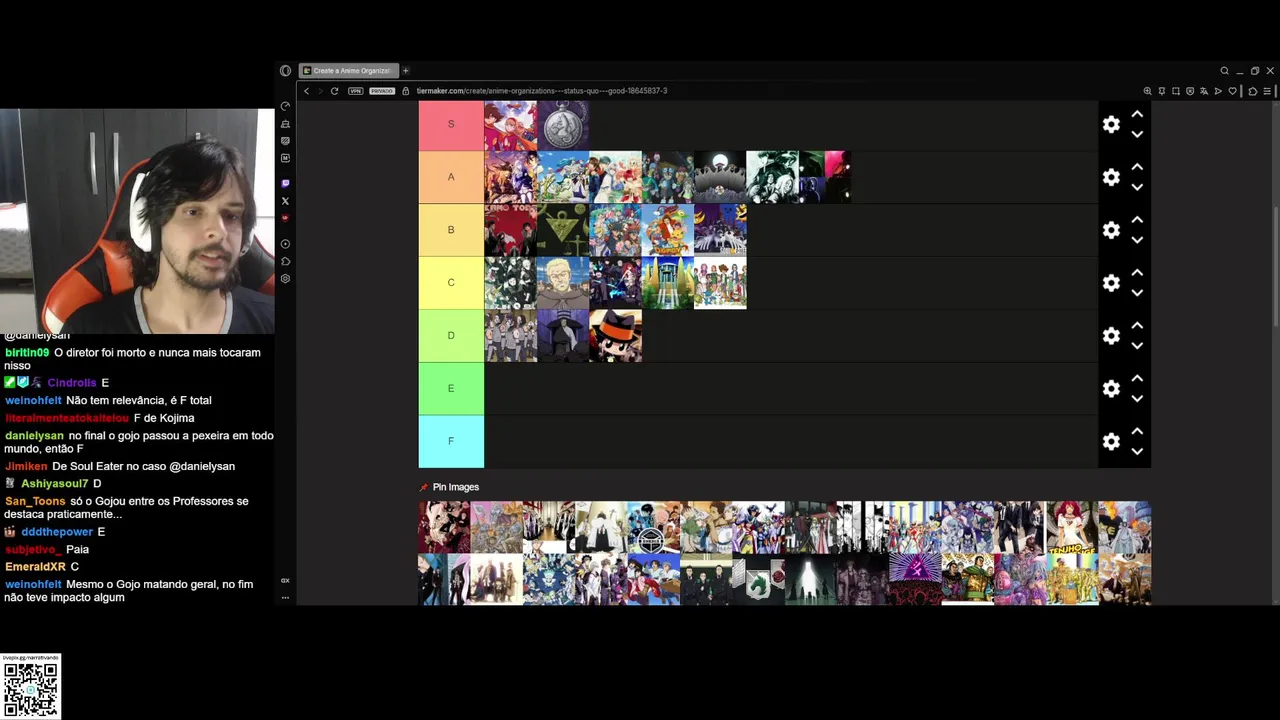The image size is (1280, 720).
Task: Open GX Control speedometer in sidebar
Action: 285,106
